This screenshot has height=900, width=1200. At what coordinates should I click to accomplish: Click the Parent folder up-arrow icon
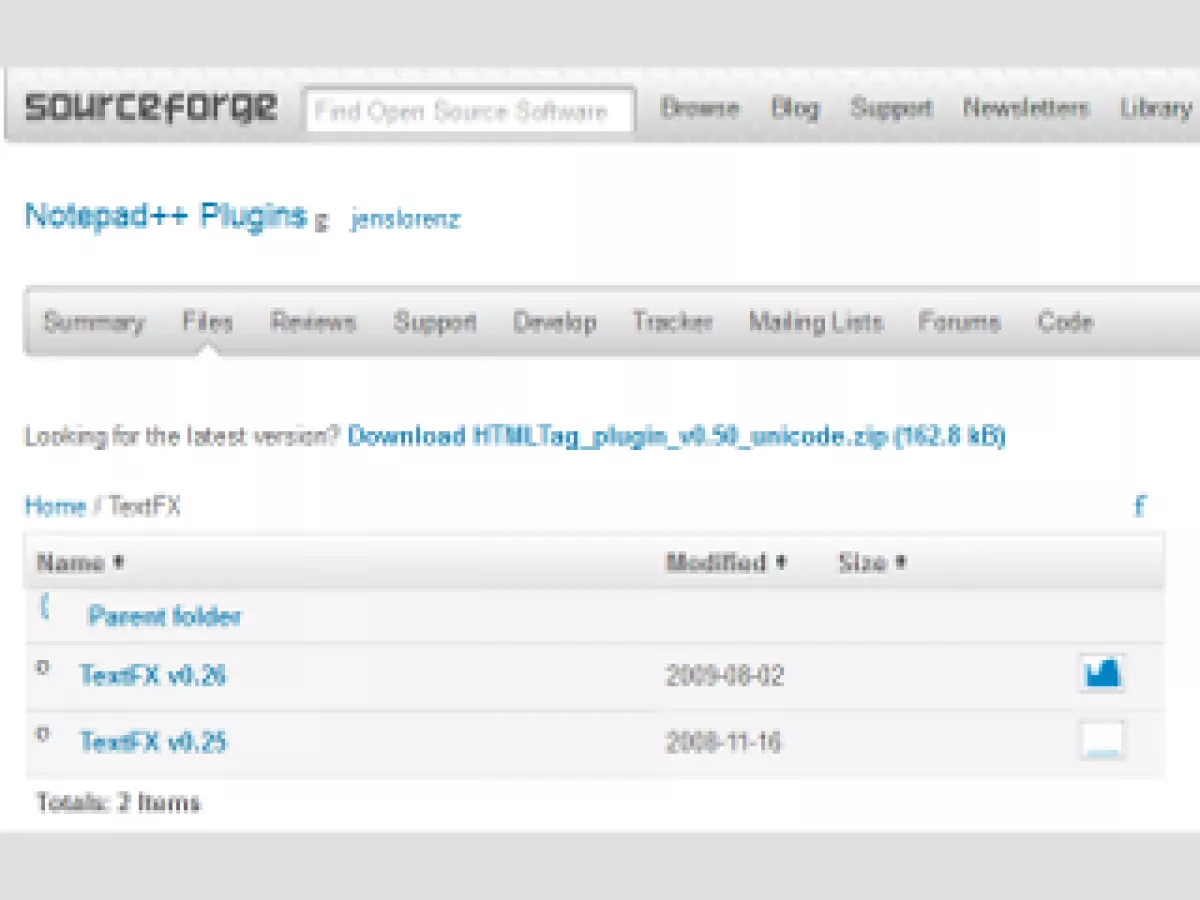point(45,607)
